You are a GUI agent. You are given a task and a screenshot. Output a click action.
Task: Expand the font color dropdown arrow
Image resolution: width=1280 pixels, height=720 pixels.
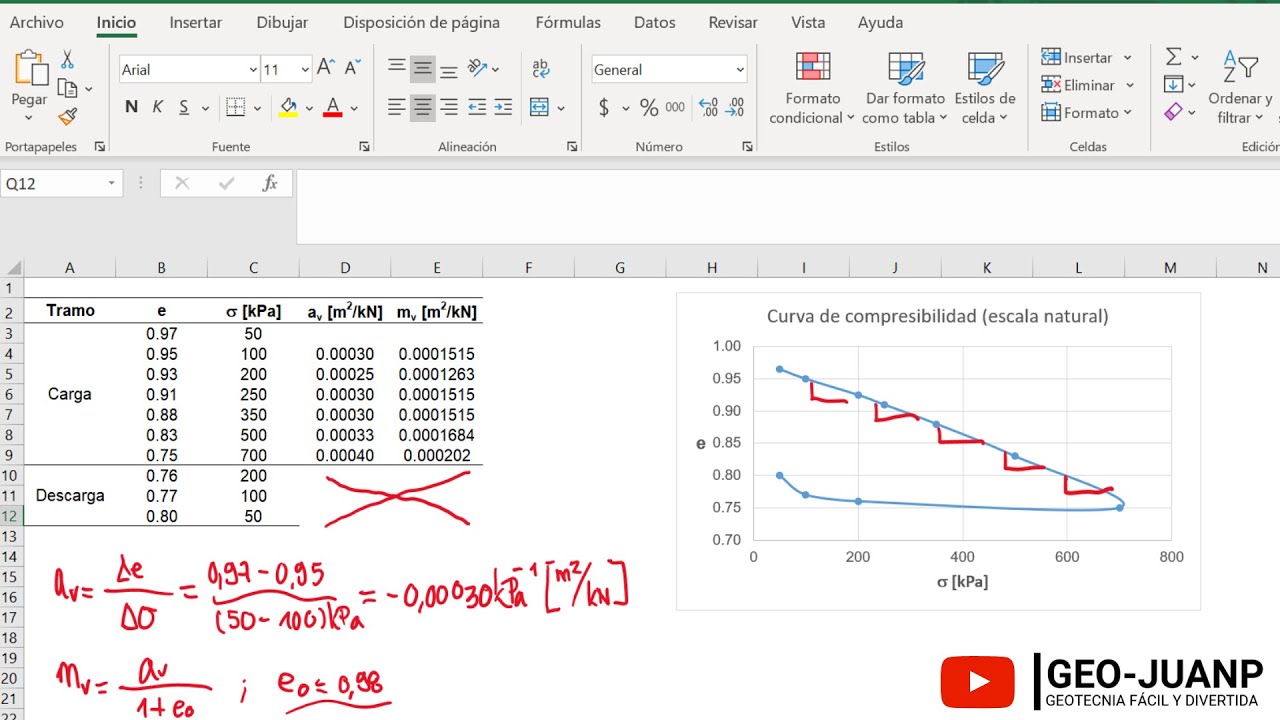pos(354,108)
